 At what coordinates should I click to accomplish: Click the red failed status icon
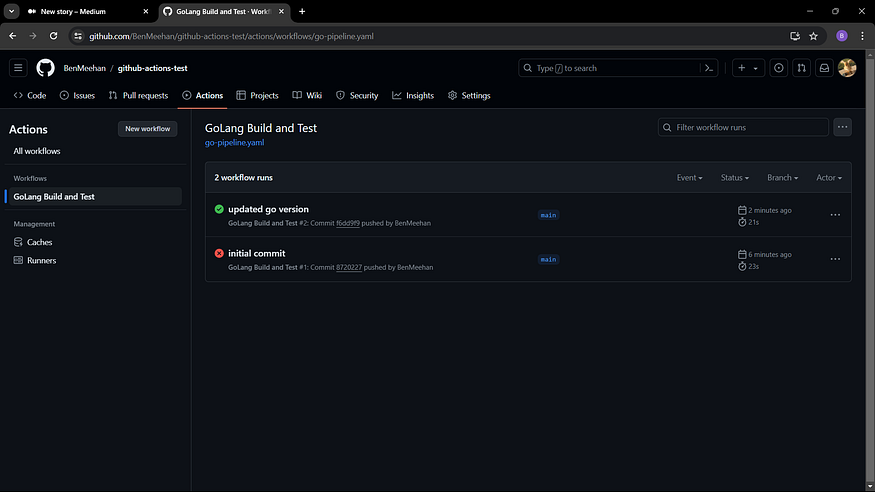[219, 253]
